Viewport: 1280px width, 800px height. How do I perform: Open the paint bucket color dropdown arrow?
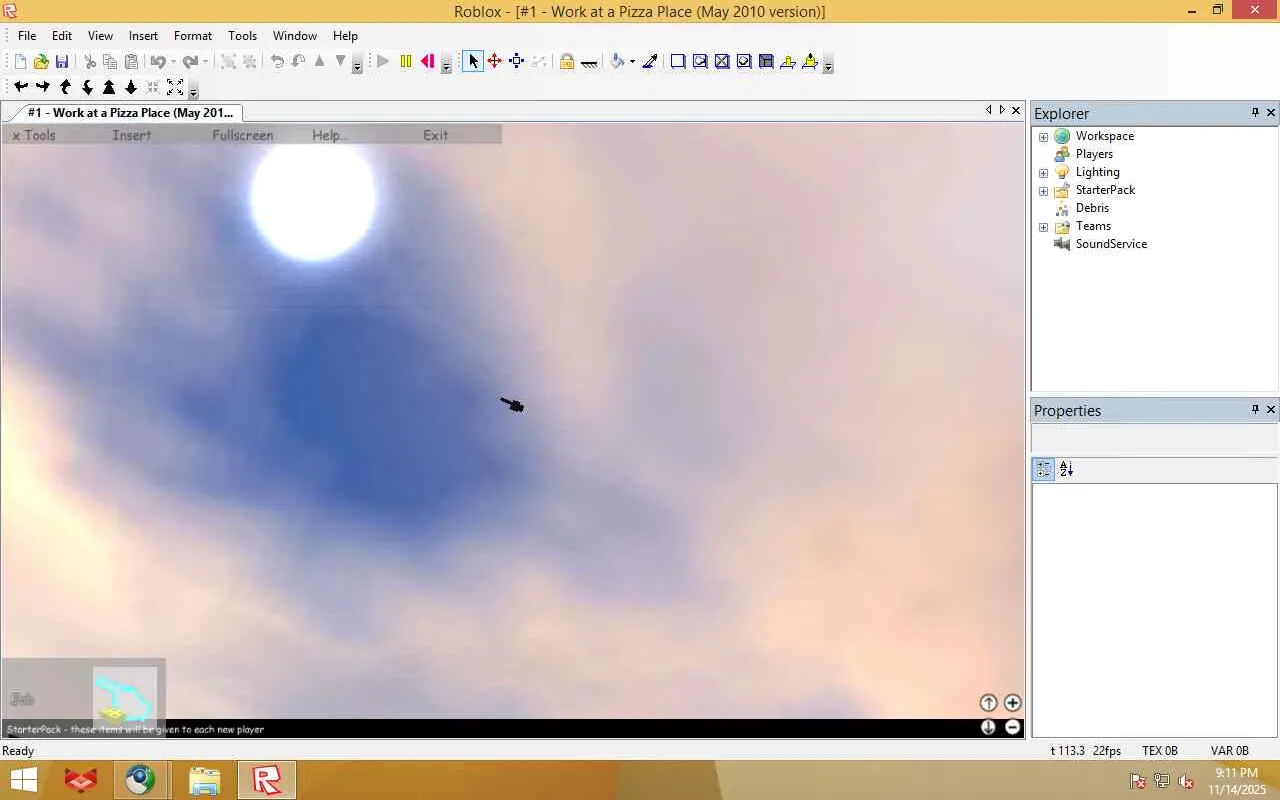tap(632, 62)
